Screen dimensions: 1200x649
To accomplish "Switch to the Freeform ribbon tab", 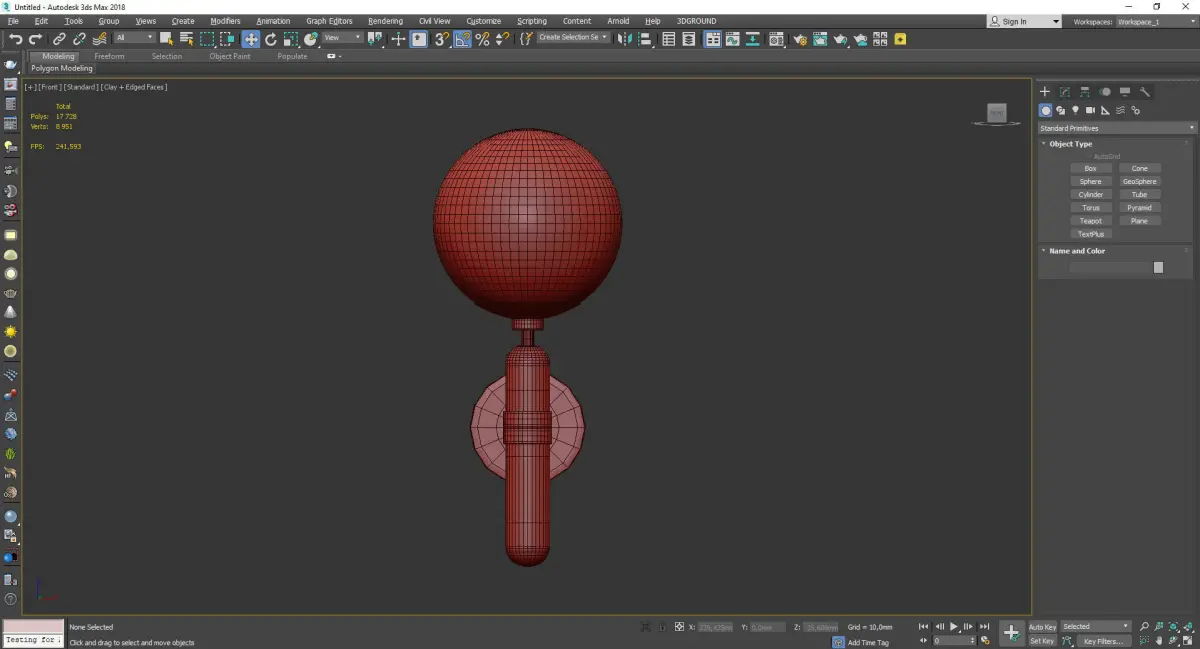I will (x=109, y=57).
